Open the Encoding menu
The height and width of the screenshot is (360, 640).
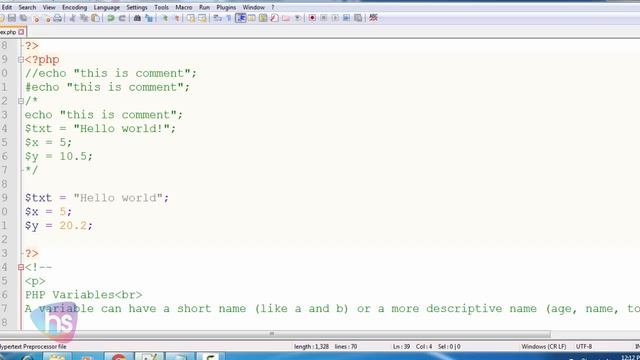pos(74,7)
